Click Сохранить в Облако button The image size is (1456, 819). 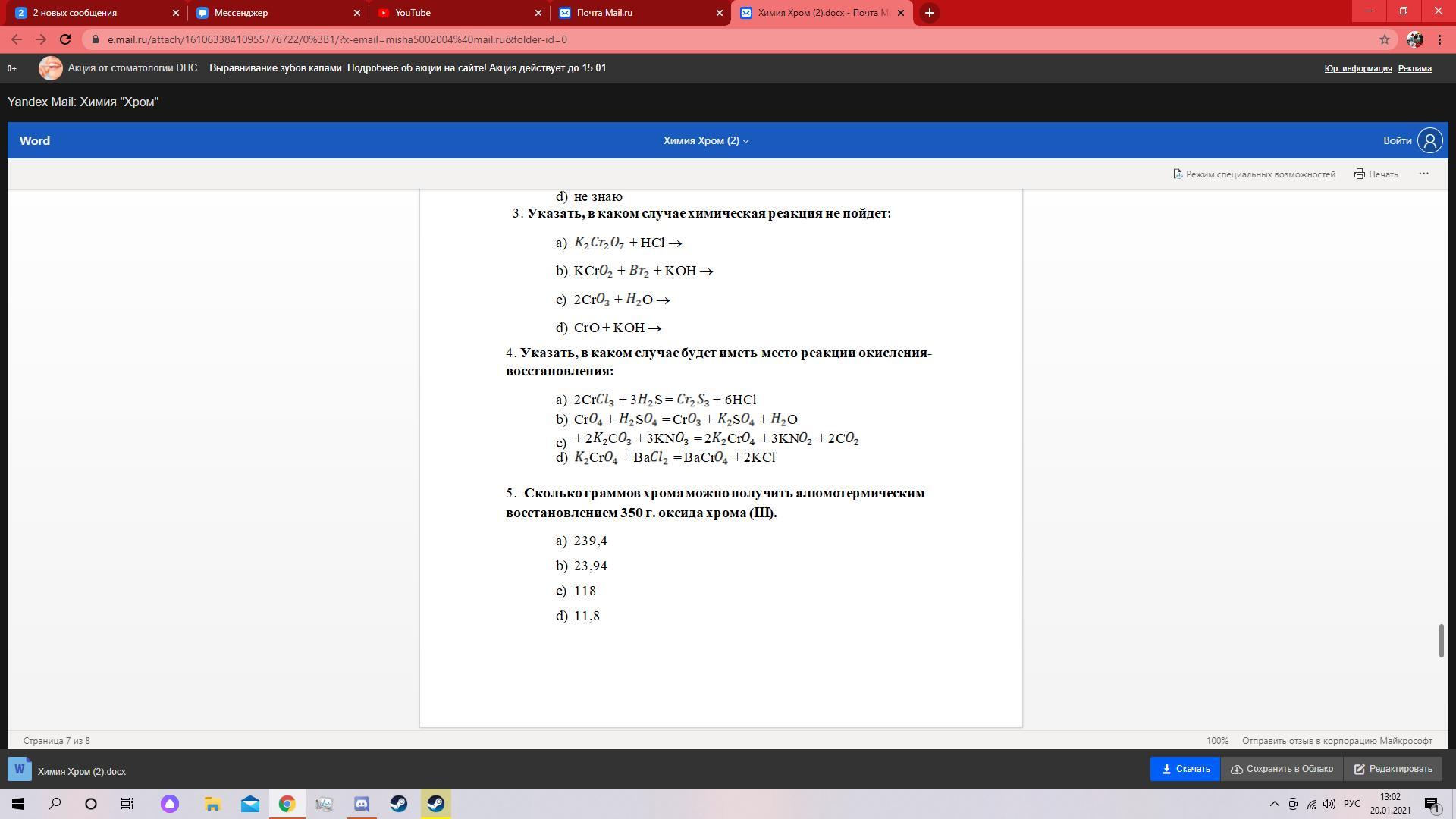[x=1282, y=769]
